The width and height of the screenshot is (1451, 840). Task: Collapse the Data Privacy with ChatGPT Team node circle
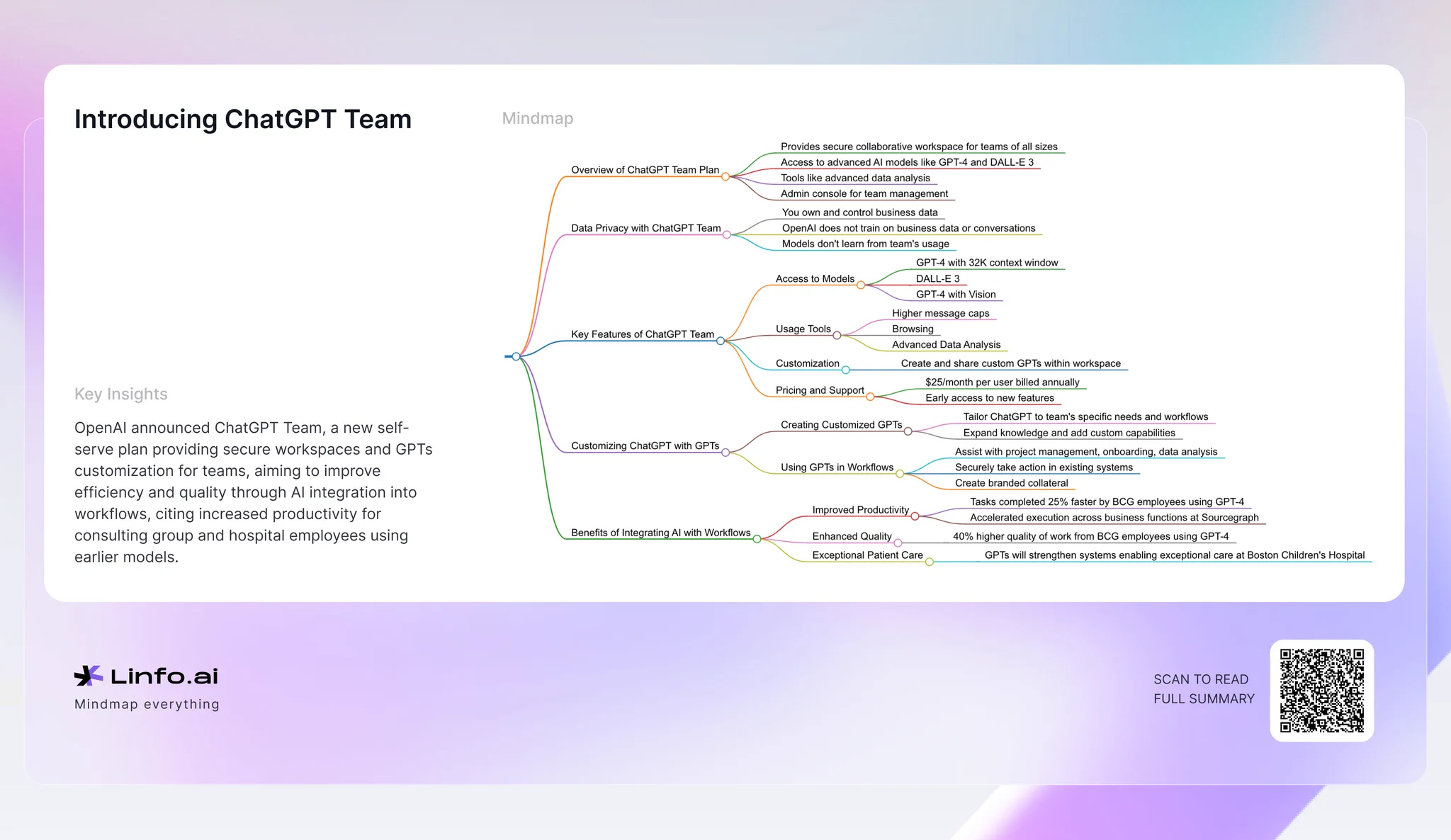727,234
